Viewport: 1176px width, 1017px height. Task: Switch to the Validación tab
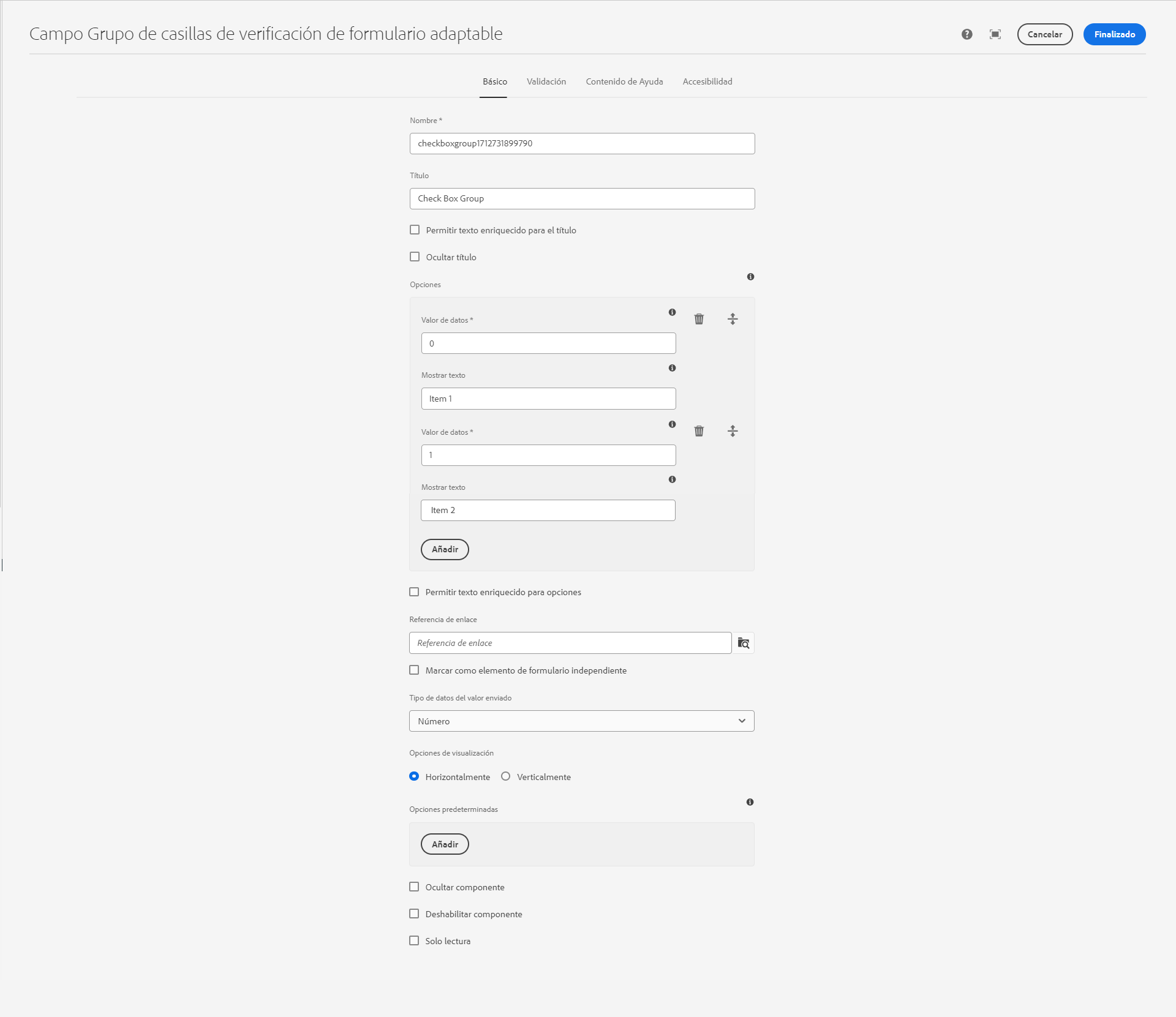[x=546, y=81]
